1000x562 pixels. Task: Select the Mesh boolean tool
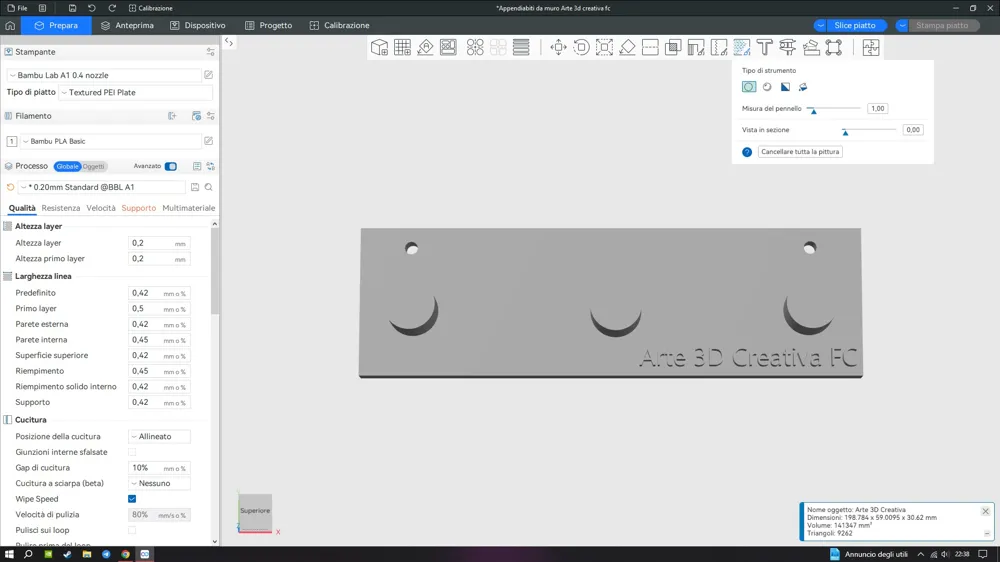click(673, 47)
